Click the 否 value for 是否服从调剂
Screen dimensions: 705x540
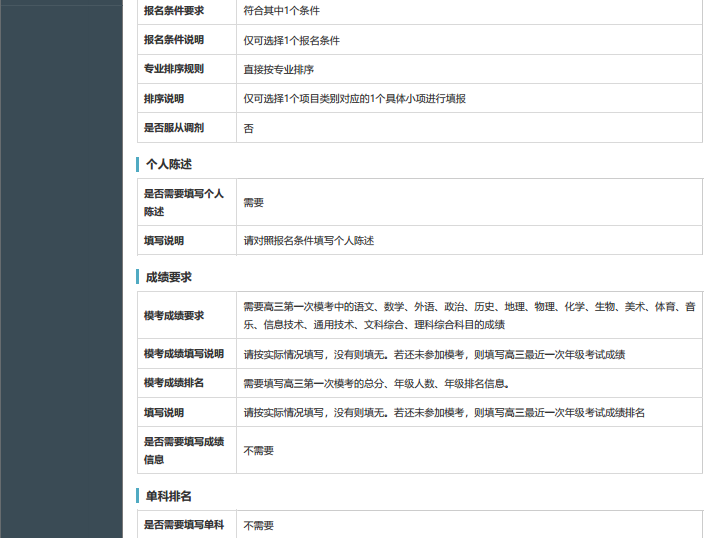pos(249,128)
